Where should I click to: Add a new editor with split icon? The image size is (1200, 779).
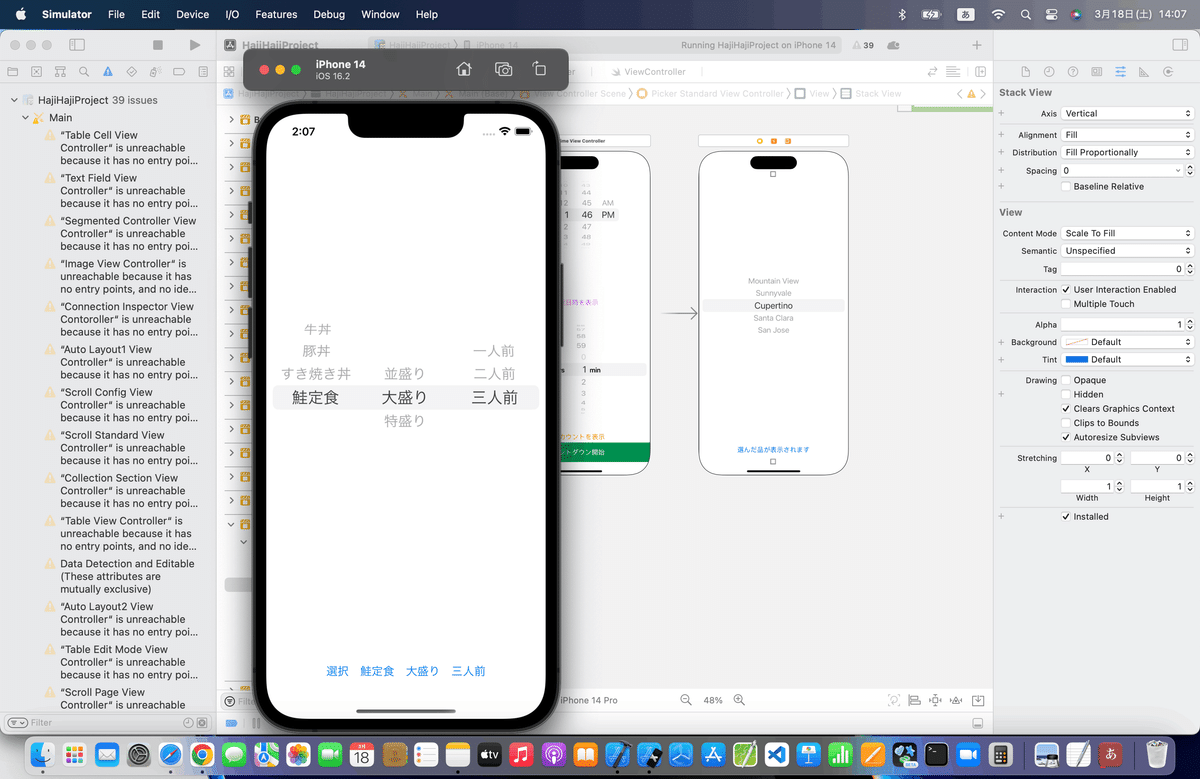[x=981, y=72]
